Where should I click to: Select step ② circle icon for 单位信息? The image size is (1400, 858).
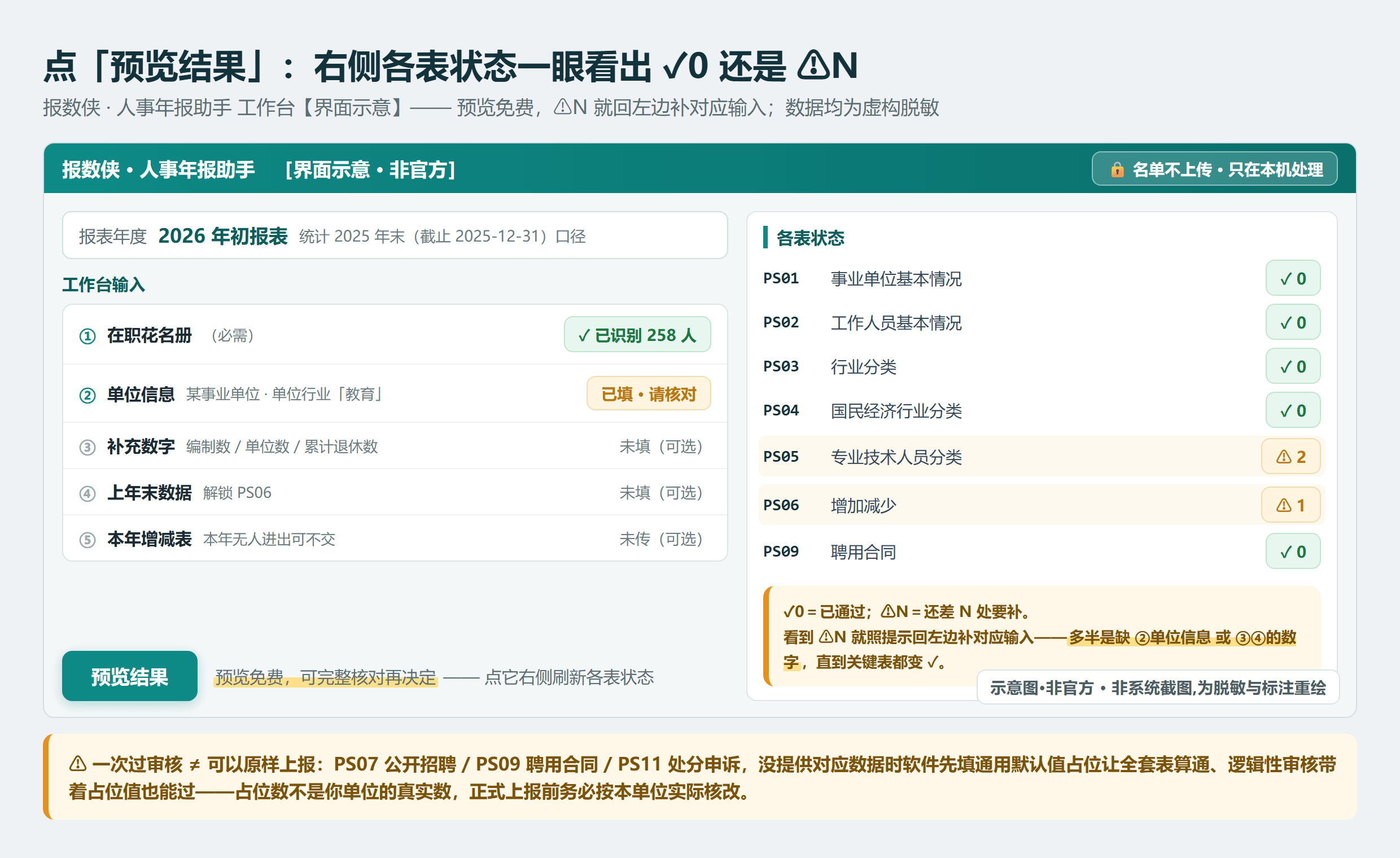pos(87,395)
